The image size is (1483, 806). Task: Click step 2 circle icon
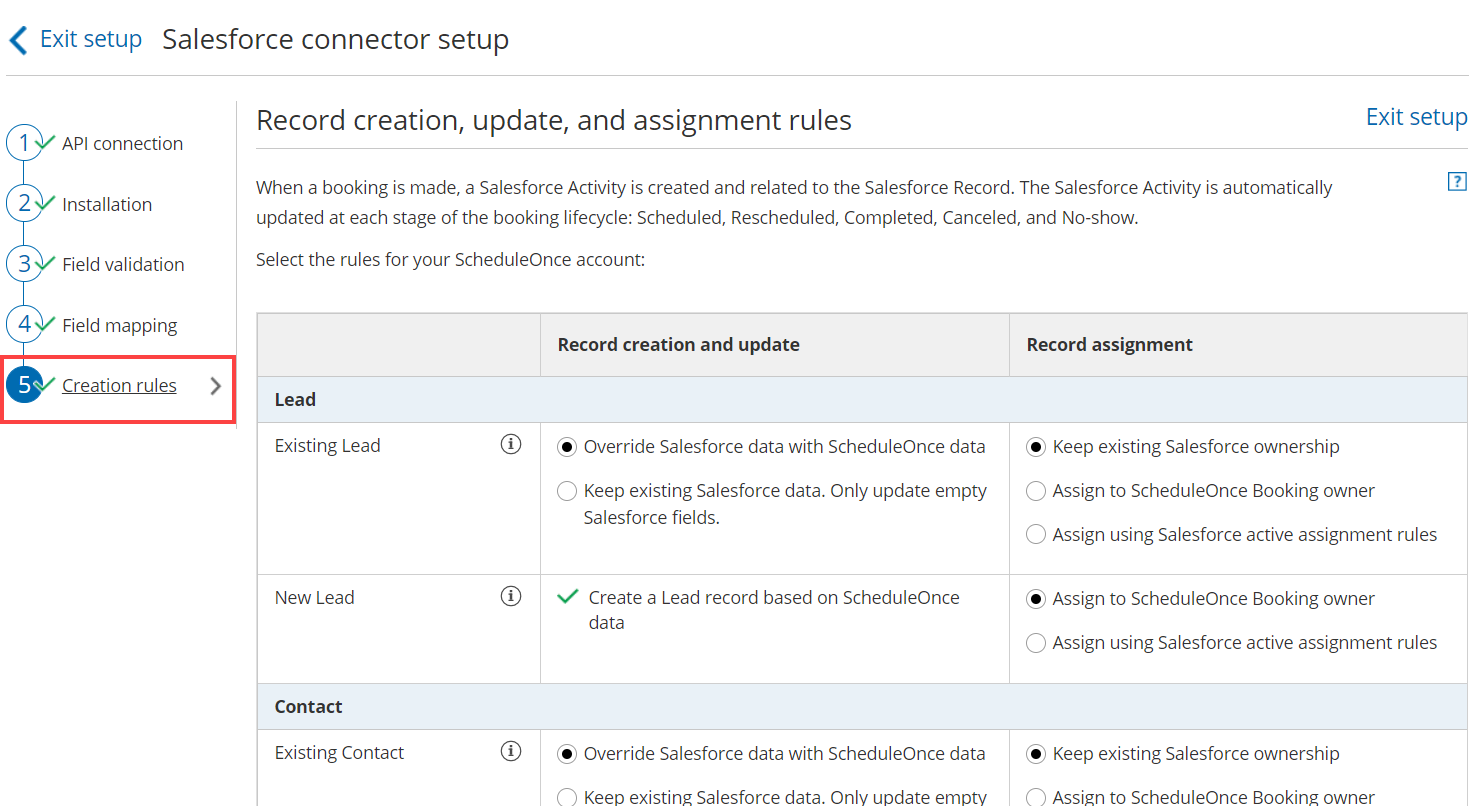(x=24, y=204)
